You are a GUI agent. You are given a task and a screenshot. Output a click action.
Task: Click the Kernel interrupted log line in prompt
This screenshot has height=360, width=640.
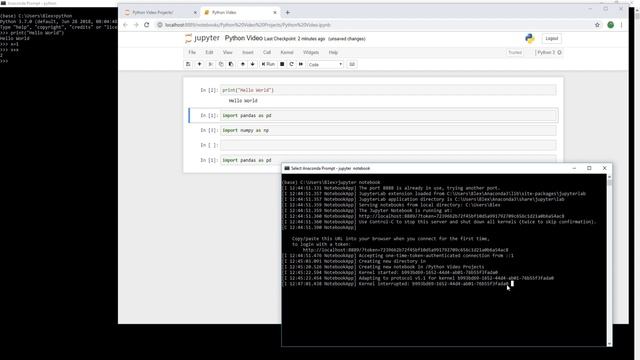(396, 284)
